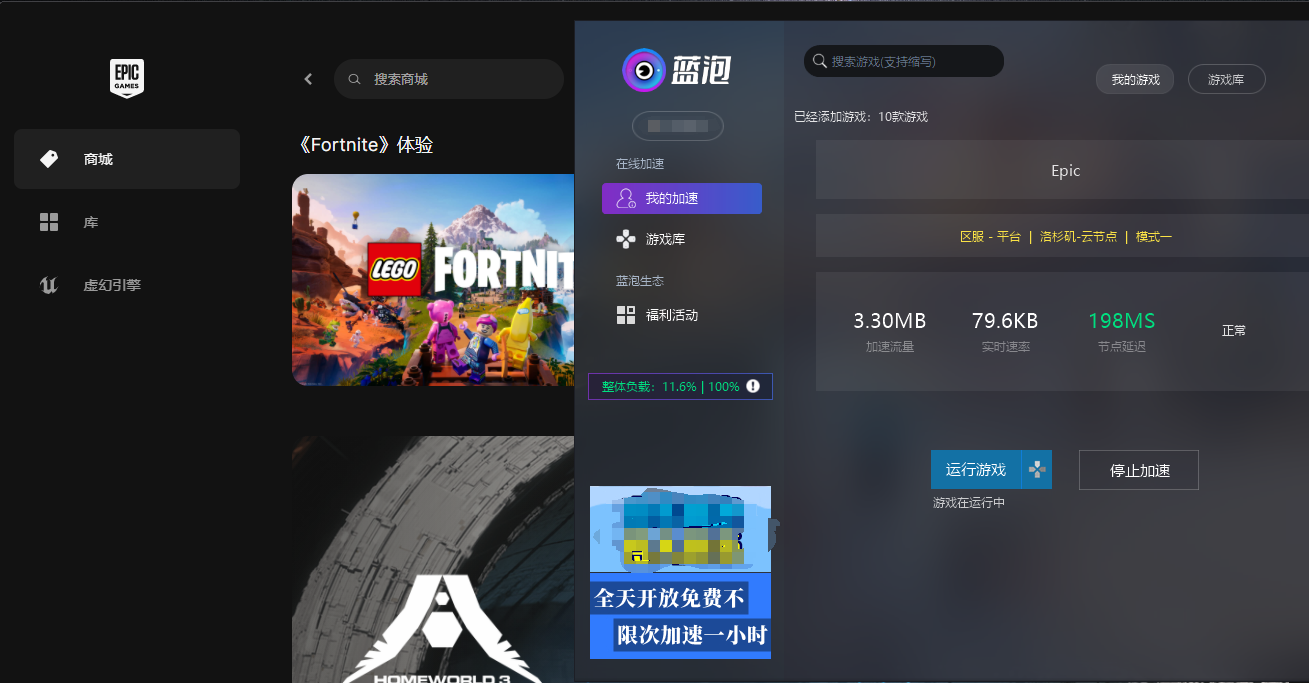Click the 蓝泡 search magnifier icon
The width and height of the screenshot is (1309, 683).
(x=820, y=61)
